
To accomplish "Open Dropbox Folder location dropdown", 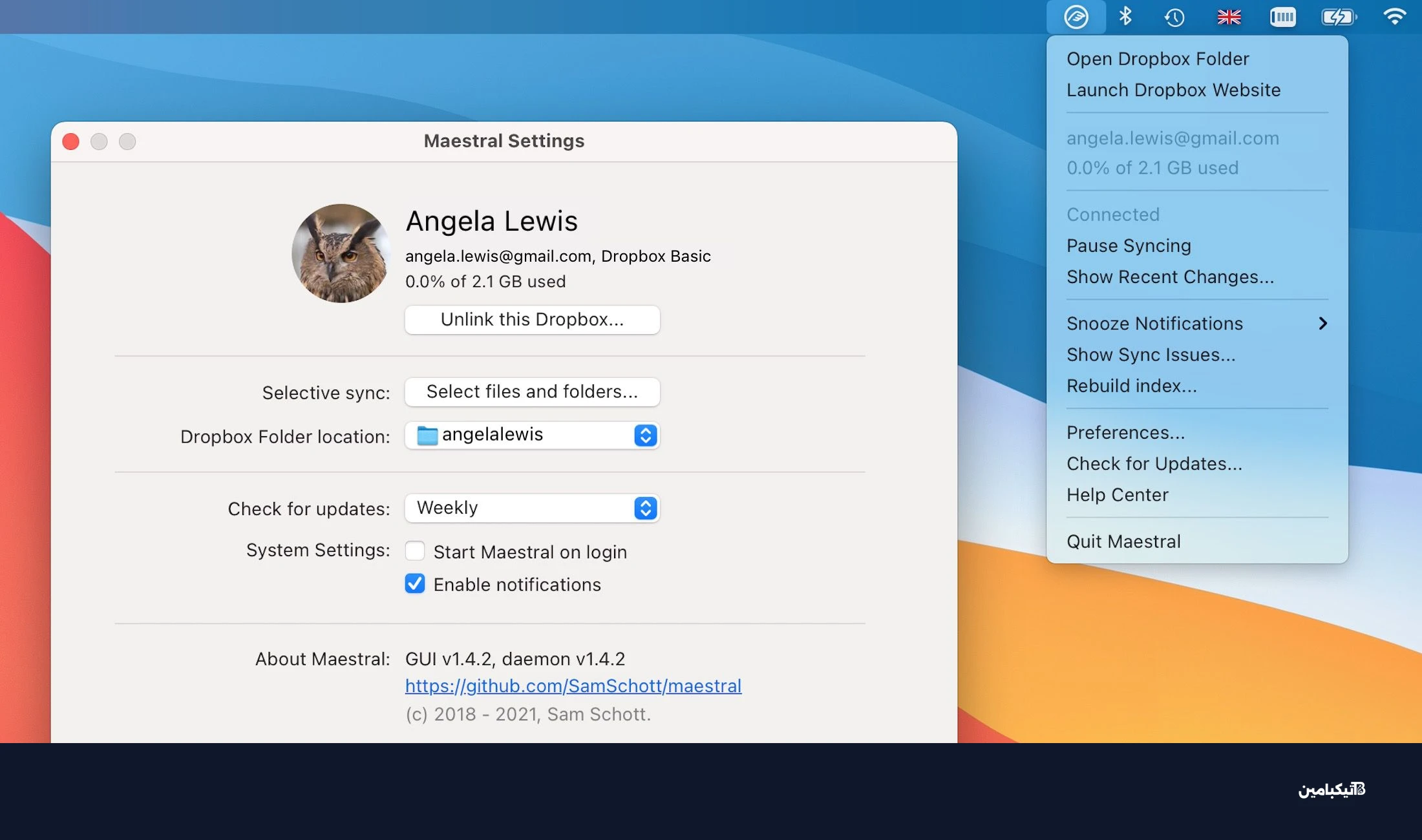I will (532, 436).
